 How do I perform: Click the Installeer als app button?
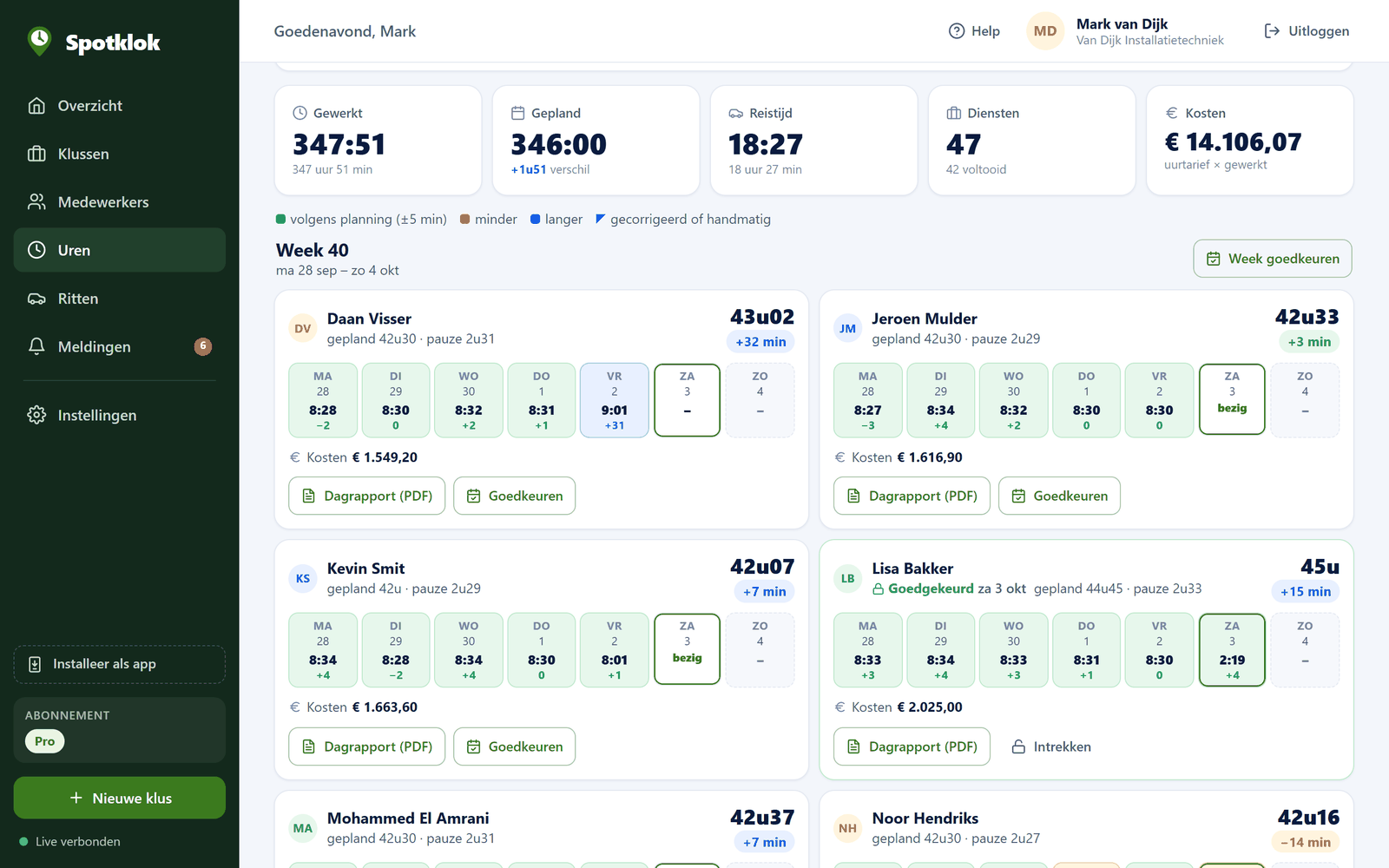click(x=120, y=664)
